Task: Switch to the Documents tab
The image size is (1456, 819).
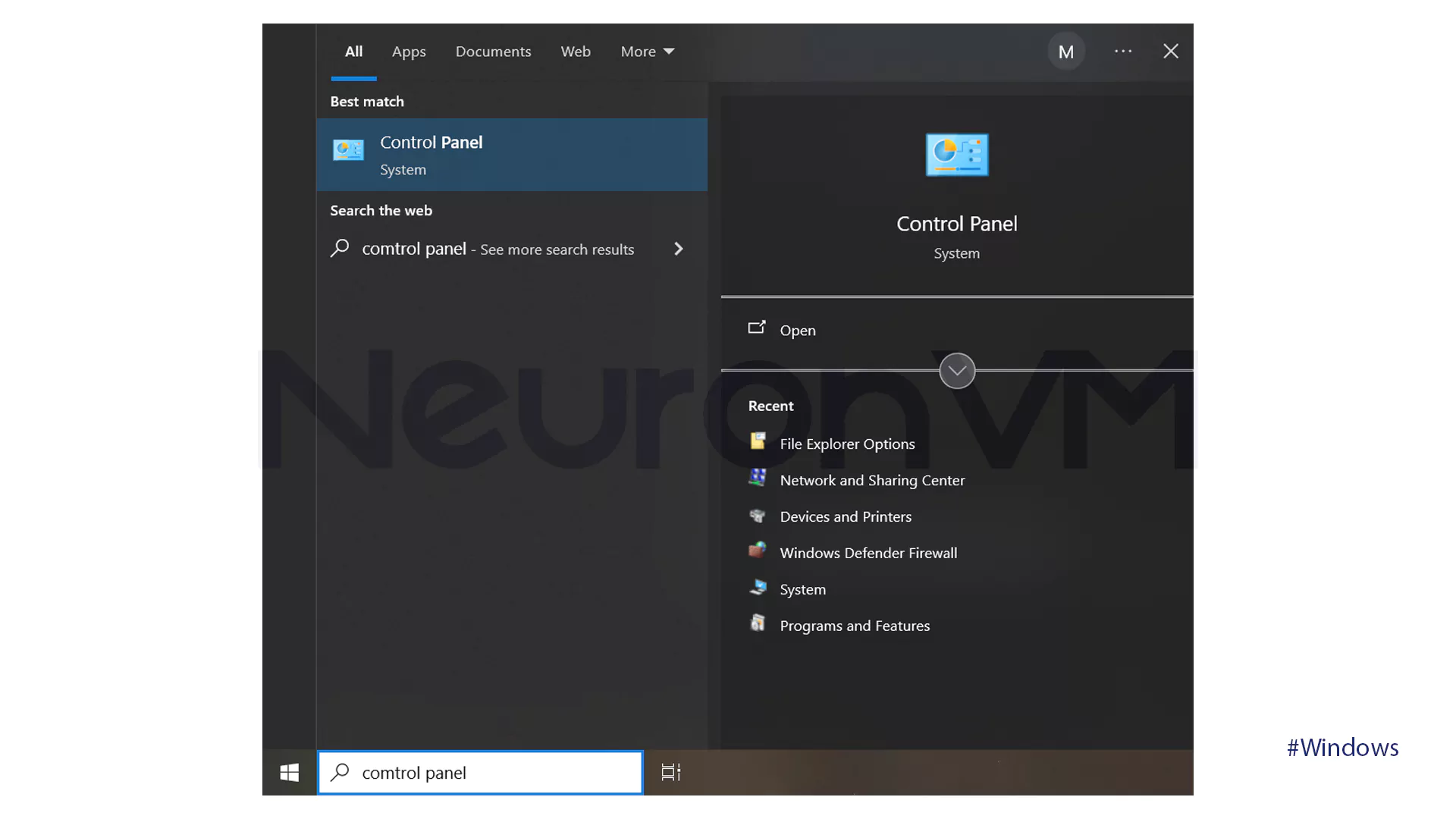Action: (493, 51)
